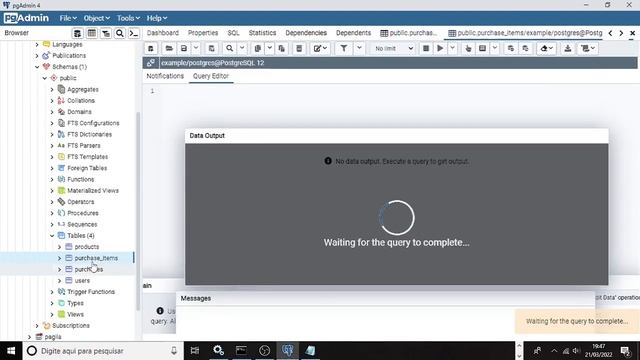Screen dimensions: 640x360
Task: Click the Filtered Rows icon in Browser panel
Action: (x=106, y=33)
